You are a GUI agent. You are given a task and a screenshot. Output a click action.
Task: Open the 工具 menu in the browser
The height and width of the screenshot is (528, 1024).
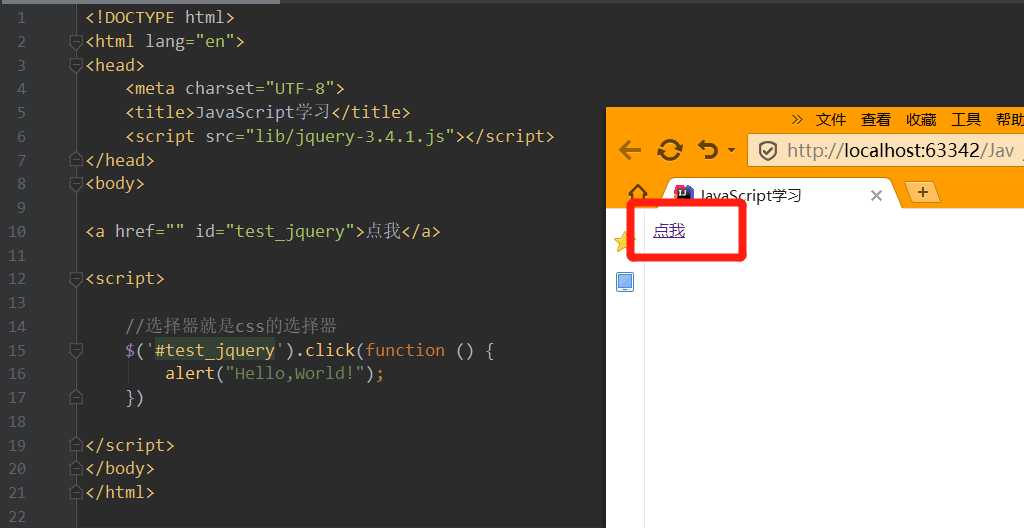tap(966, 120)
